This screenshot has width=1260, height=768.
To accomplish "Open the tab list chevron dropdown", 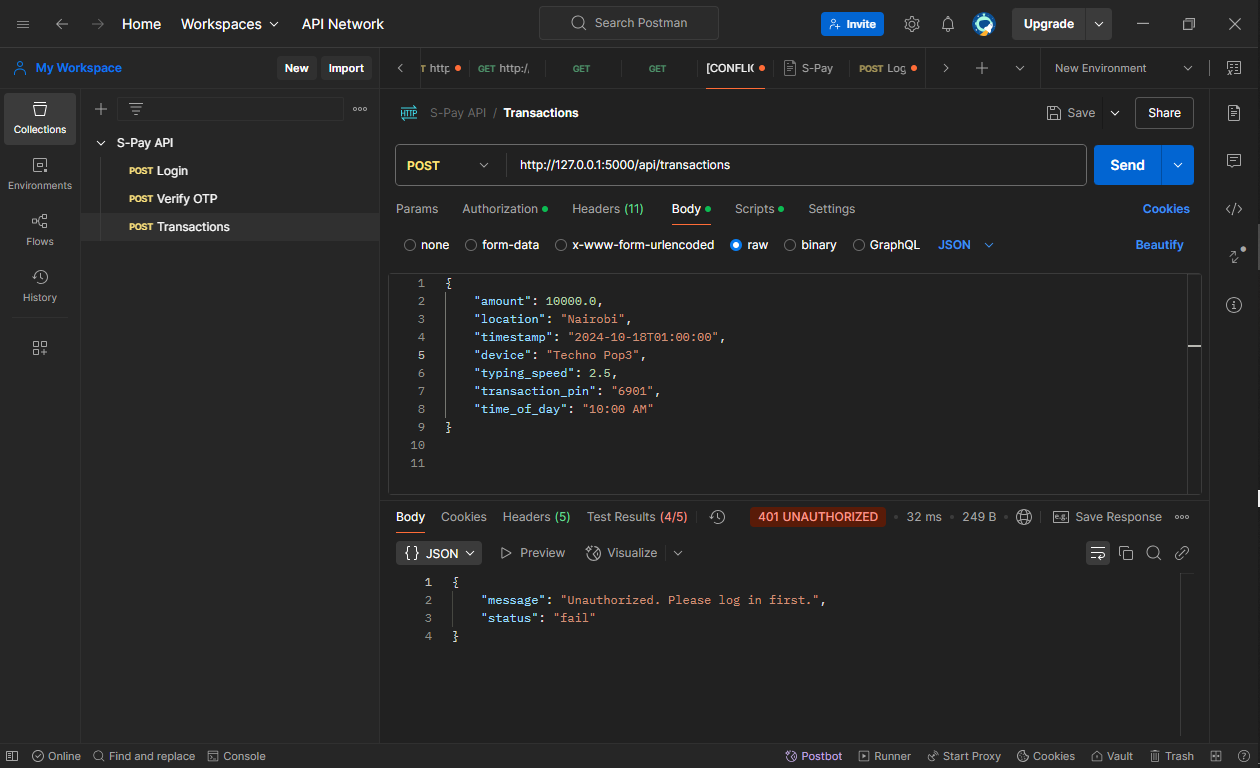I will click(x=1020, y=68).
